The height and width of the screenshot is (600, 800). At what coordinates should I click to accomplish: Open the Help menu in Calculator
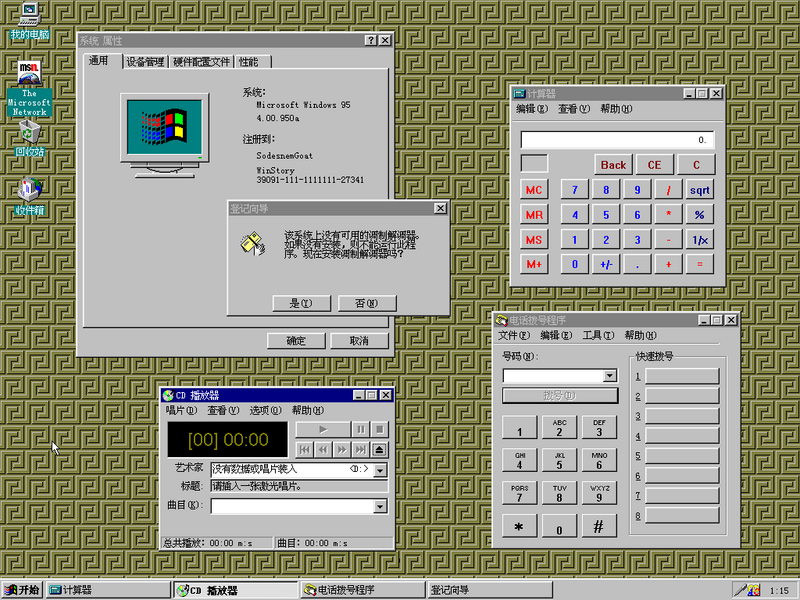(616, 109)
